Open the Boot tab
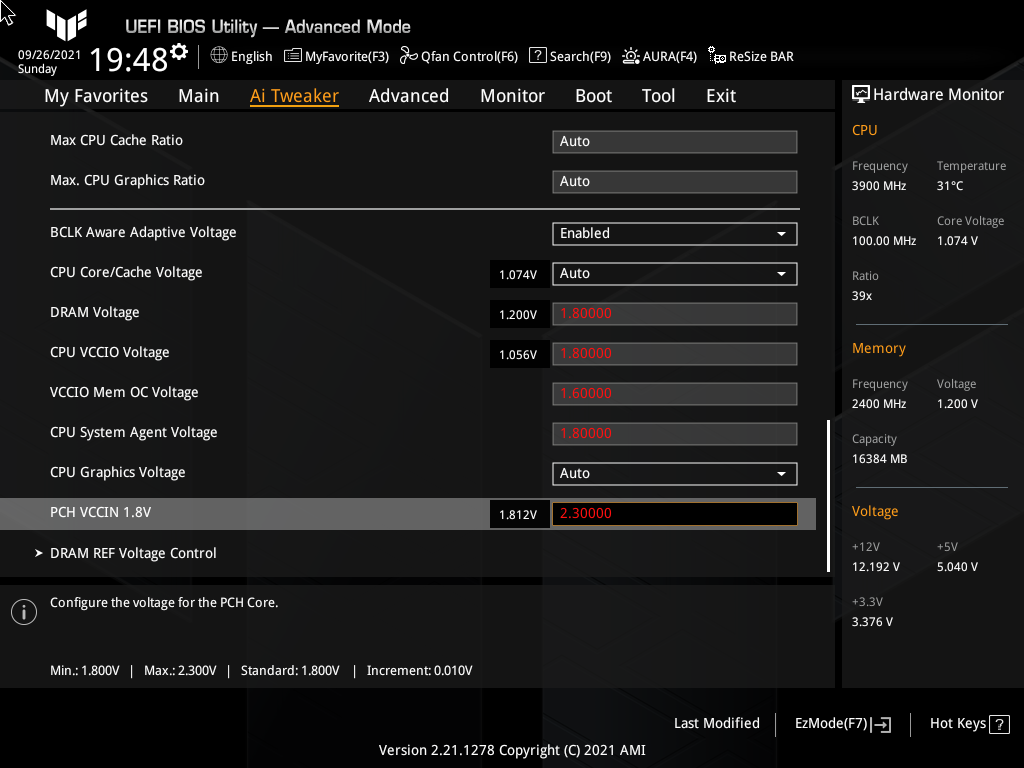 click(x=593, y=95)
